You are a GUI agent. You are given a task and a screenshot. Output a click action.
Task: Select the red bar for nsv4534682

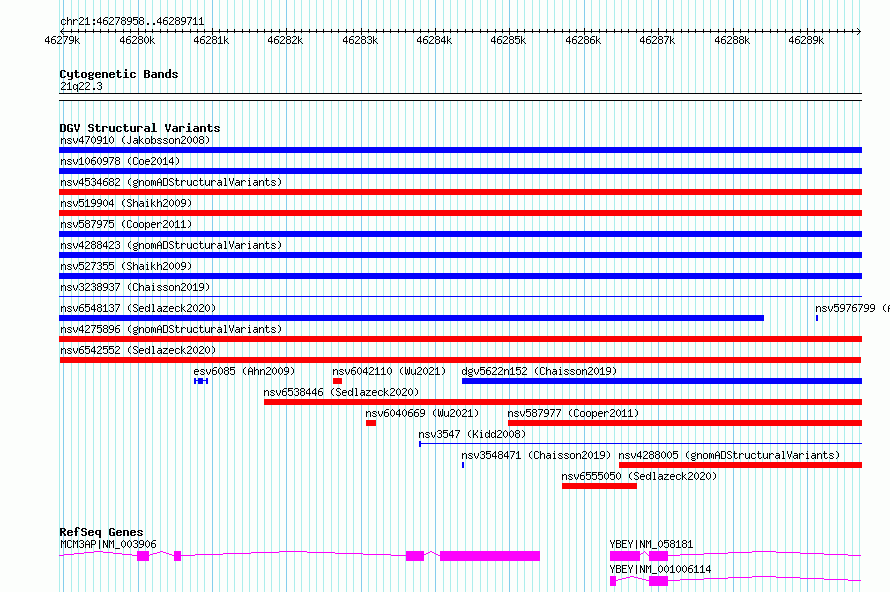point(460,192)
